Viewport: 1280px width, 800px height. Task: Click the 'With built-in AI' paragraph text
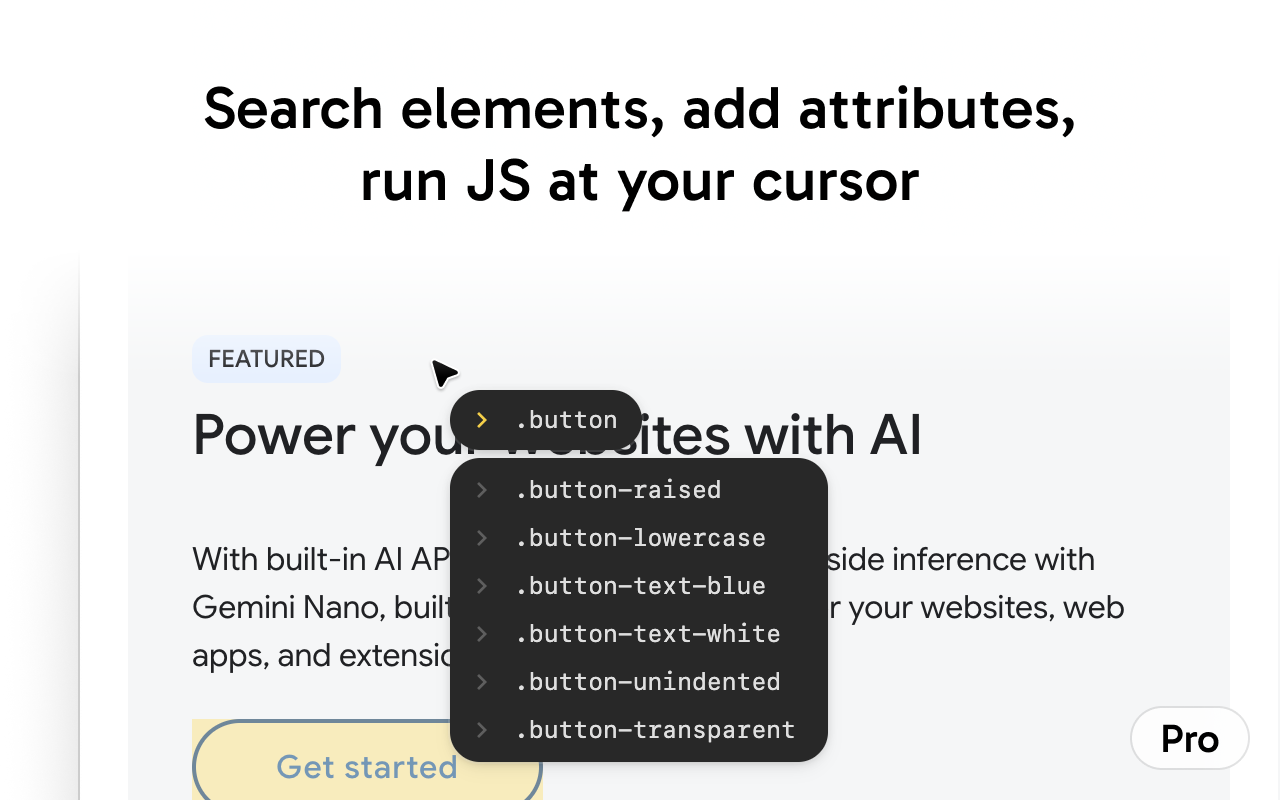658,607
